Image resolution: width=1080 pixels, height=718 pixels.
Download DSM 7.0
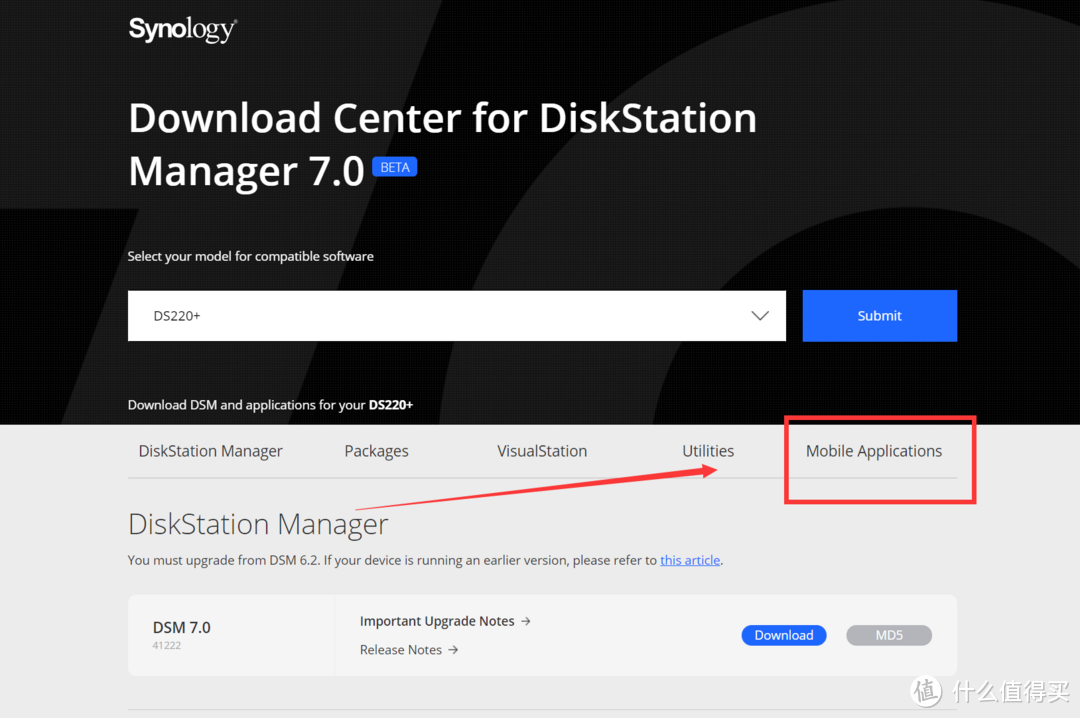click(784, 635)
